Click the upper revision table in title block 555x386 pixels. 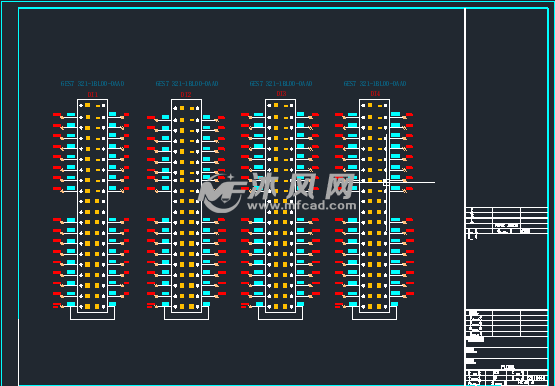[507, 220]
